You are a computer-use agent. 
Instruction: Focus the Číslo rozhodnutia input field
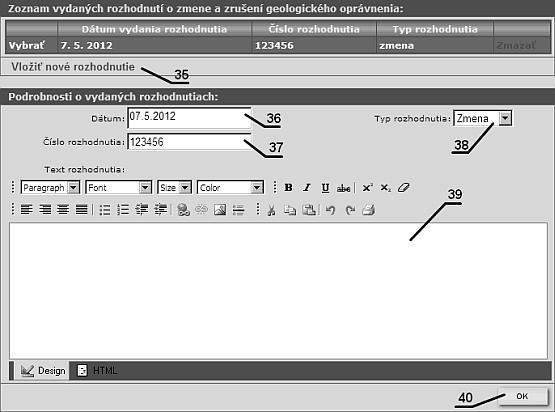pyautogui.click(x=189, y=142)
